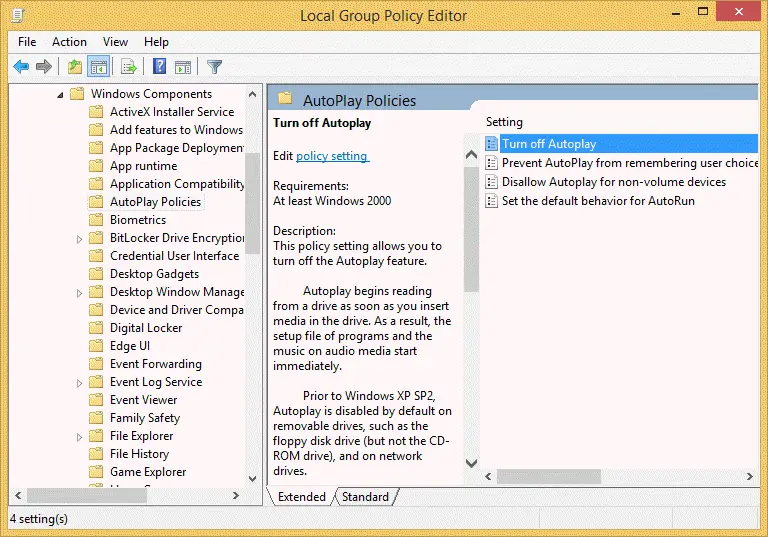This screenshot has height=537, width=768.
Task: Click the Disallow Autoplay policy setting icon
Action: coord(491,182)
